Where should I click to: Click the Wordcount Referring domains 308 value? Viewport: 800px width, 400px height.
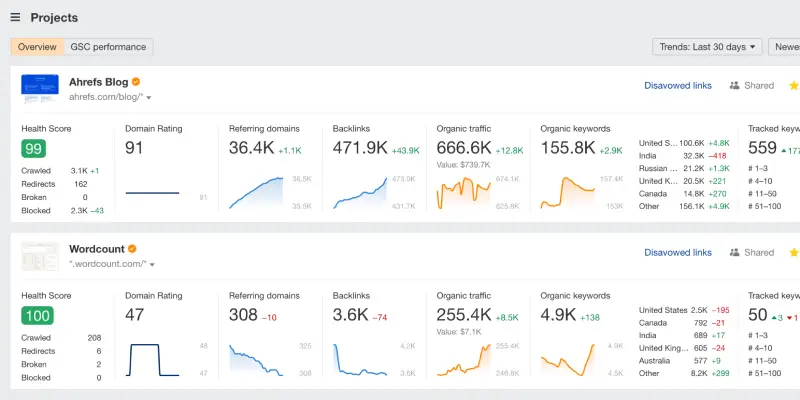243,315
